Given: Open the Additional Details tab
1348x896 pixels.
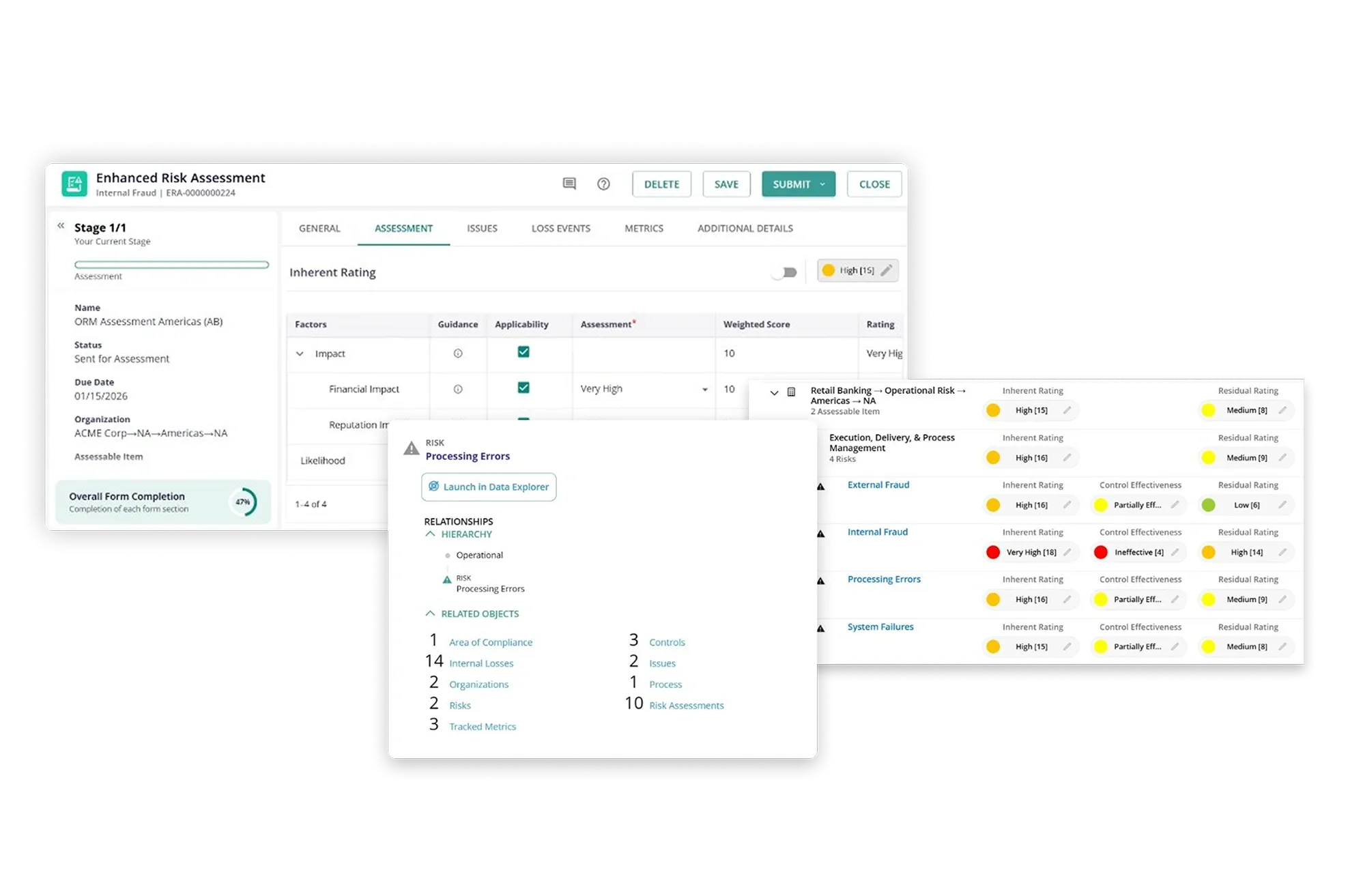Looking at the screenshot, I should [745, 228].
